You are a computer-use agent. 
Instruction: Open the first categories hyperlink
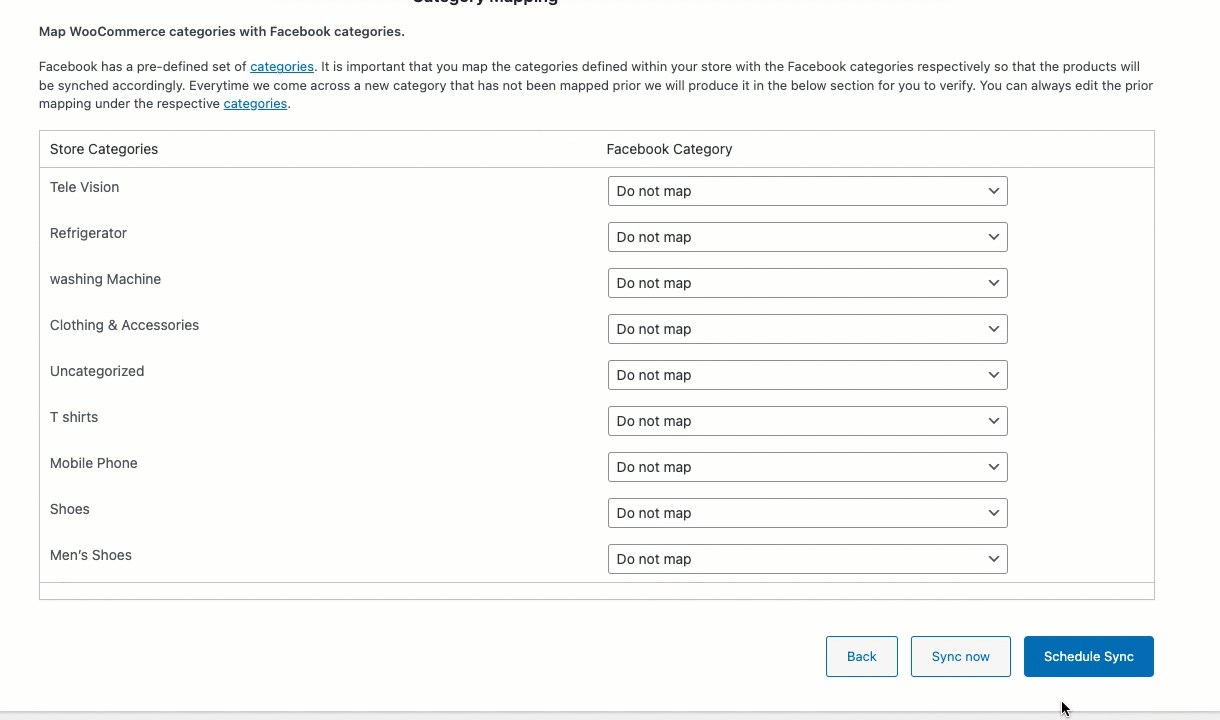pyautogui.click(x=281, y=66)
